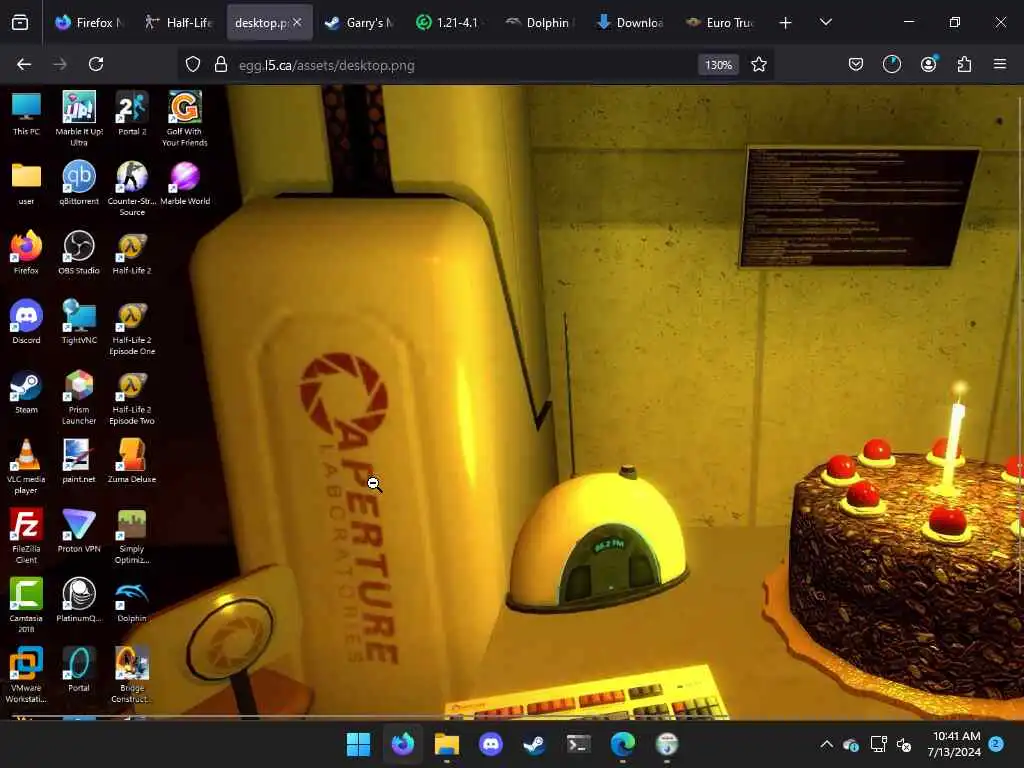Expand the hidden system tray icons
Screen dimensions: 1024x768
click(826, 744)
